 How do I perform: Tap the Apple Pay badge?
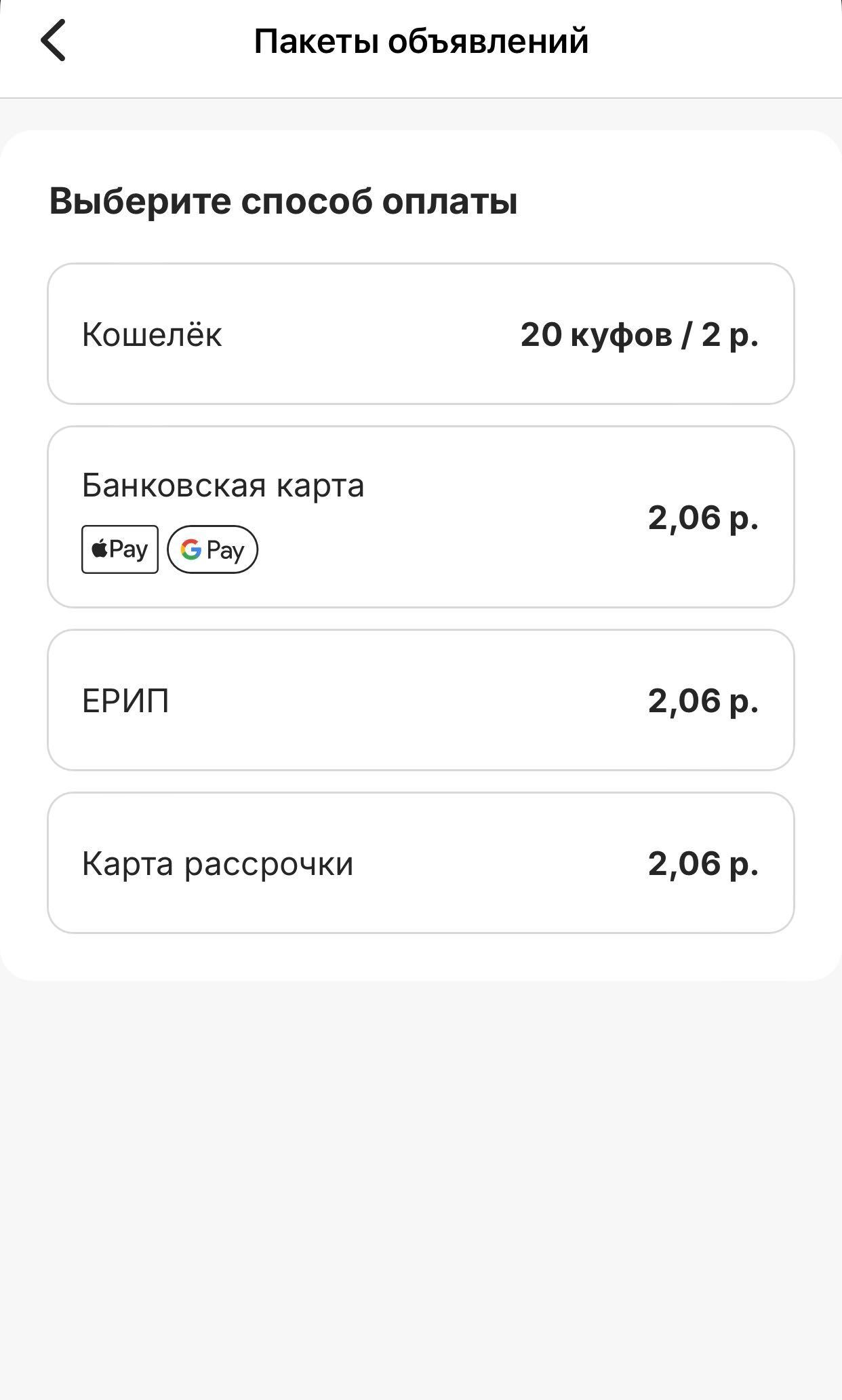(120, 549)
